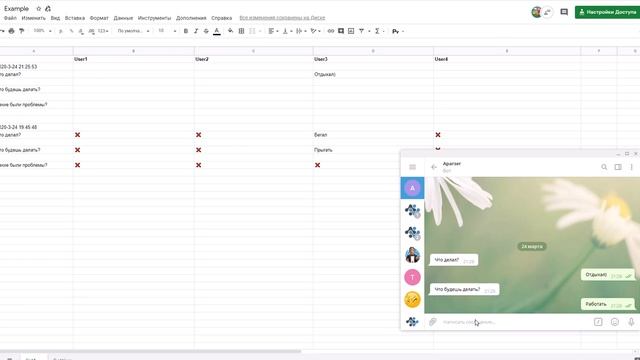Image resolution: width=640 pixels, height=360 pixels.
Task: Open the Ру input tools dropdown
Action: [x=398, y=31]
